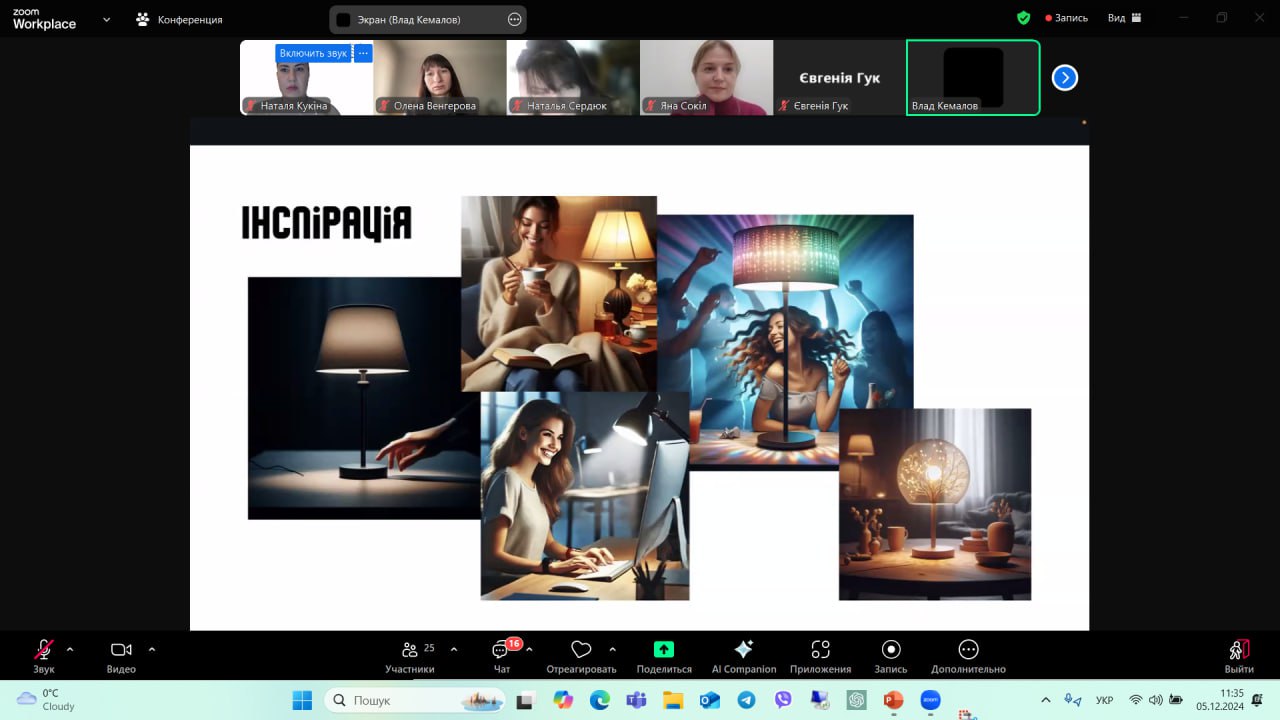The image size is (1280, 720).
Task: Click the green Поделиться share screen icon
Action: pyautogui.click(x=664, y=650)
